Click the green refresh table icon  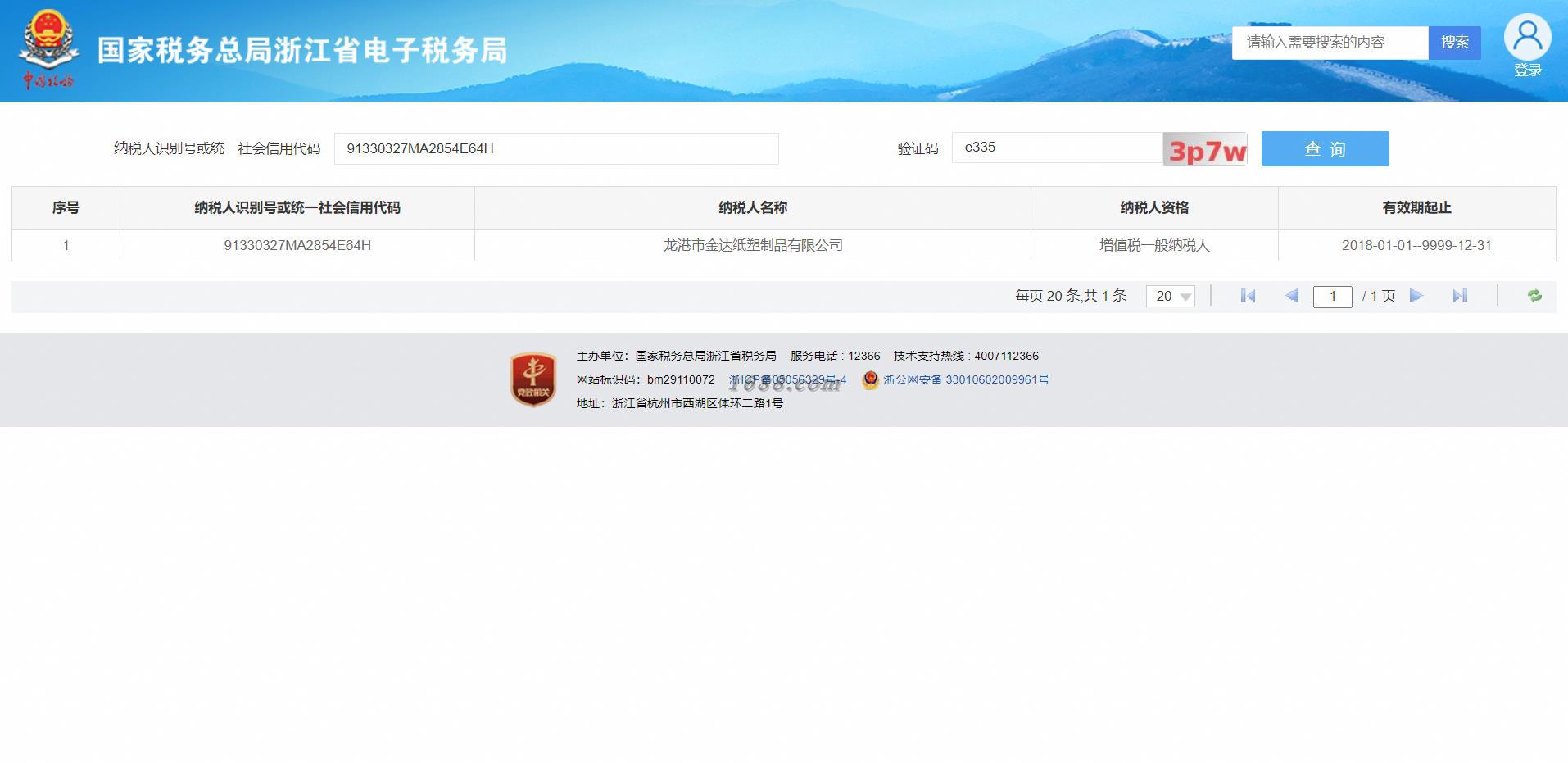click(x=1534, y=296)
